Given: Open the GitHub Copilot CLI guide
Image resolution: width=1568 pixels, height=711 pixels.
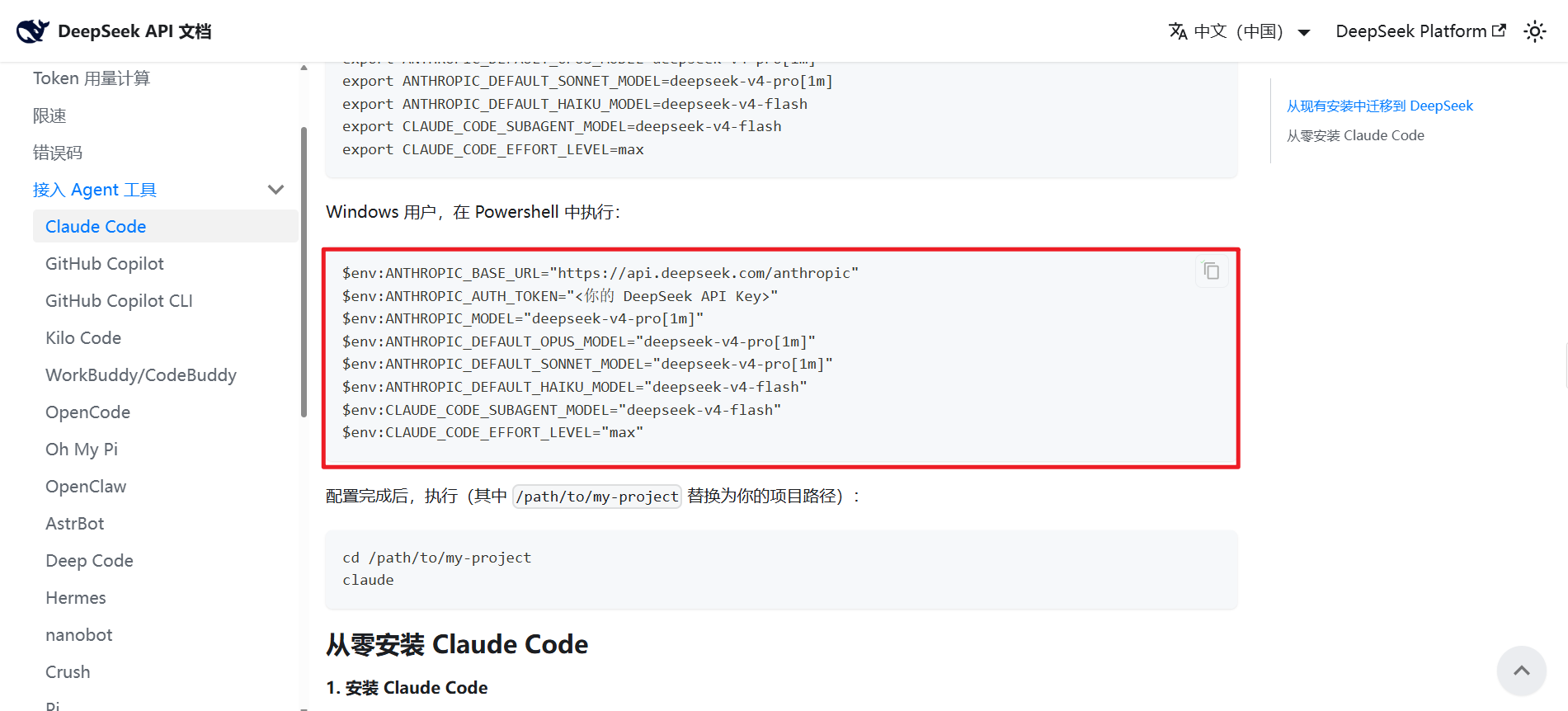Looking at the screenshot, I should coord(119,300).
